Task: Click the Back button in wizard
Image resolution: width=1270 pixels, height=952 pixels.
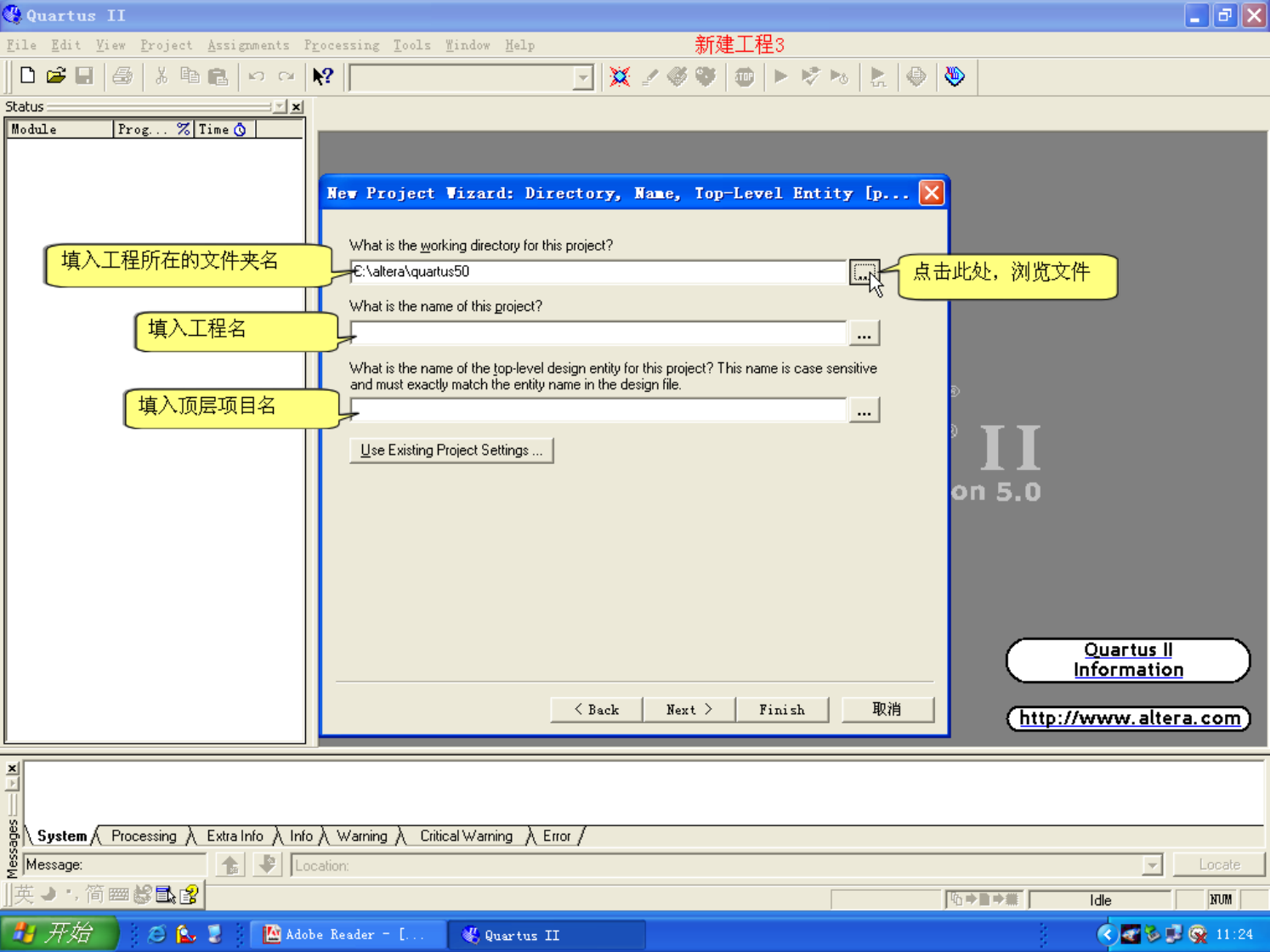Action: tap(597, 710)
